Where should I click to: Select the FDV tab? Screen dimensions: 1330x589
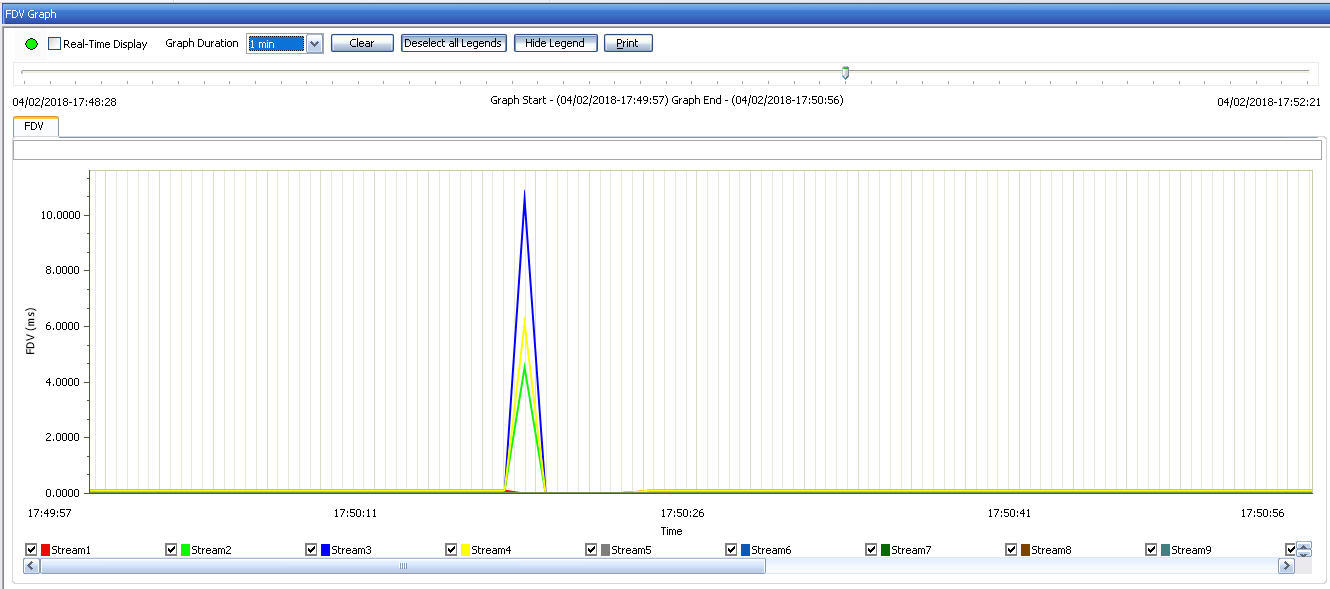tap(35, 126)
